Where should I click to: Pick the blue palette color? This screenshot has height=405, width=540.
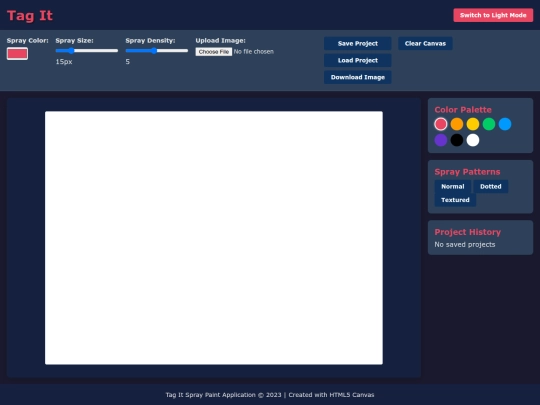[505, 124]
